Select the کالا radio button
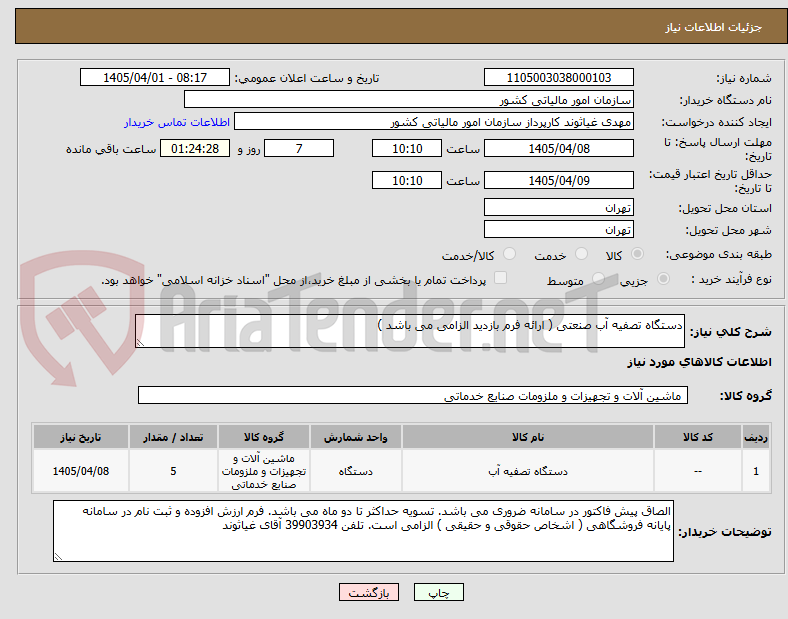Screen dimensions: 788x619 637,254
